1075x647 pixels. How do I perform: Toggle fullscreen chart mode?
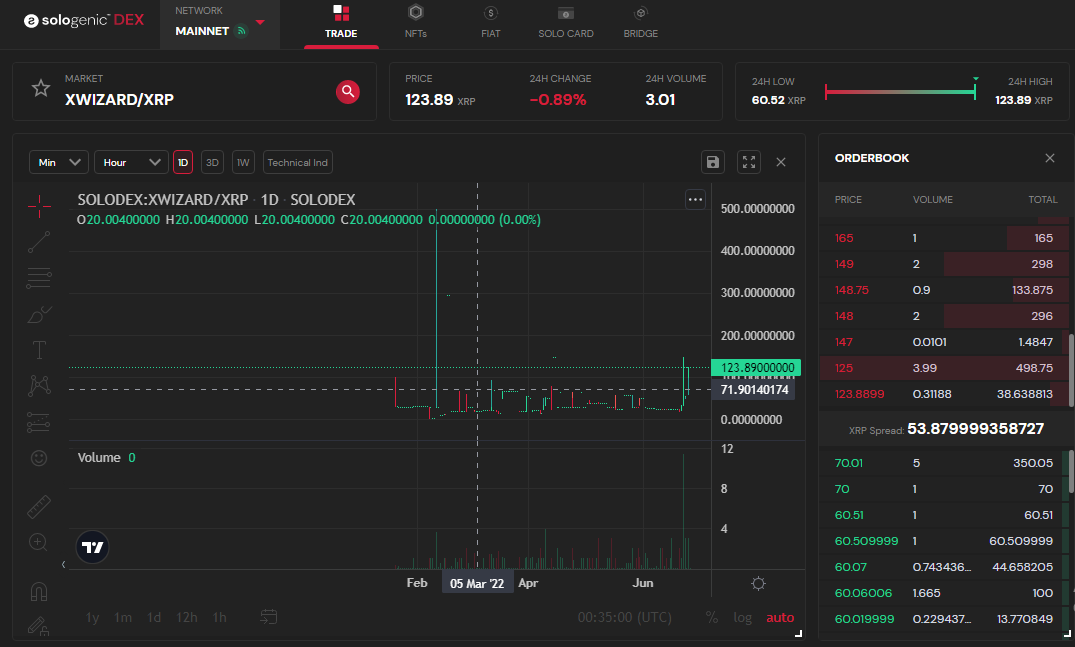pyautogui.click(x=749, y=162)
